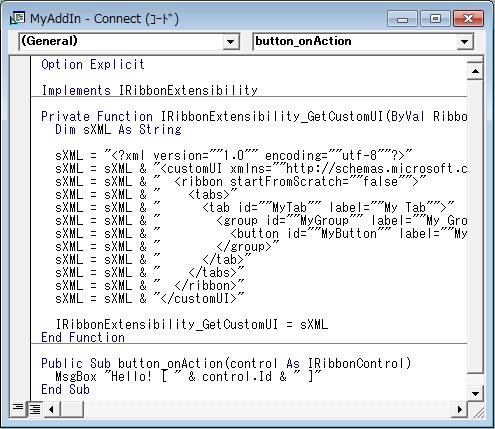Close the MyAddIn Connect code window
Viewport: 495px width, 429px height.
pos(468,19)
